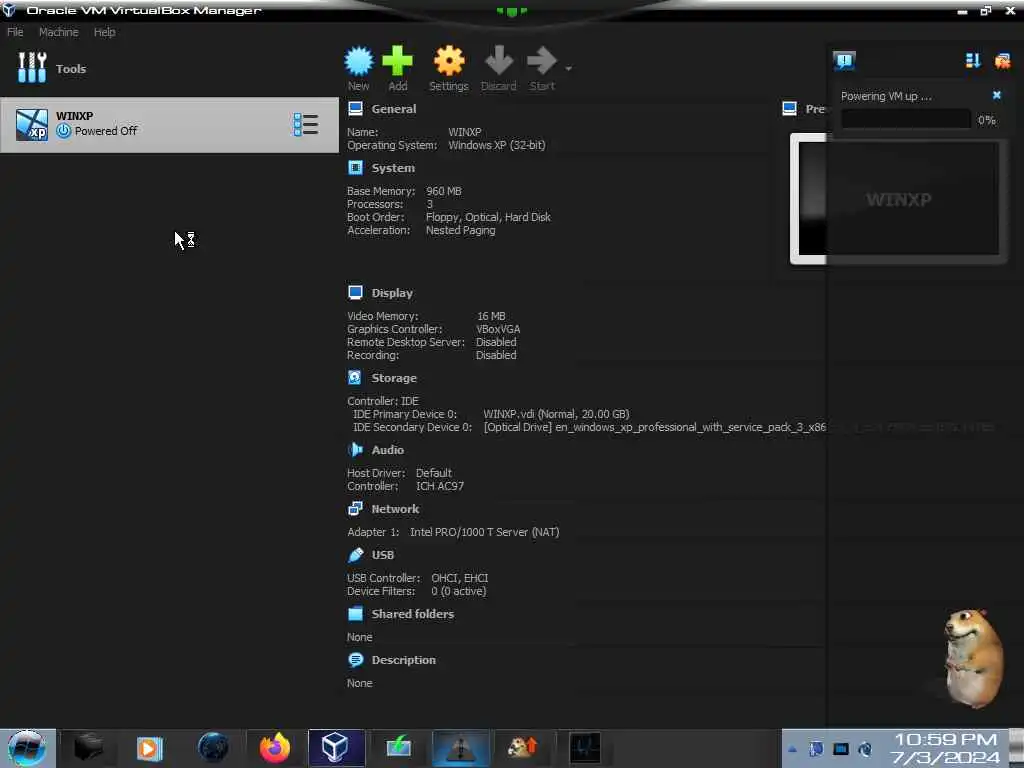This screenshot has width=1024, height=768.
Task: Click the Preview section monitor icon
Action: 790,108
